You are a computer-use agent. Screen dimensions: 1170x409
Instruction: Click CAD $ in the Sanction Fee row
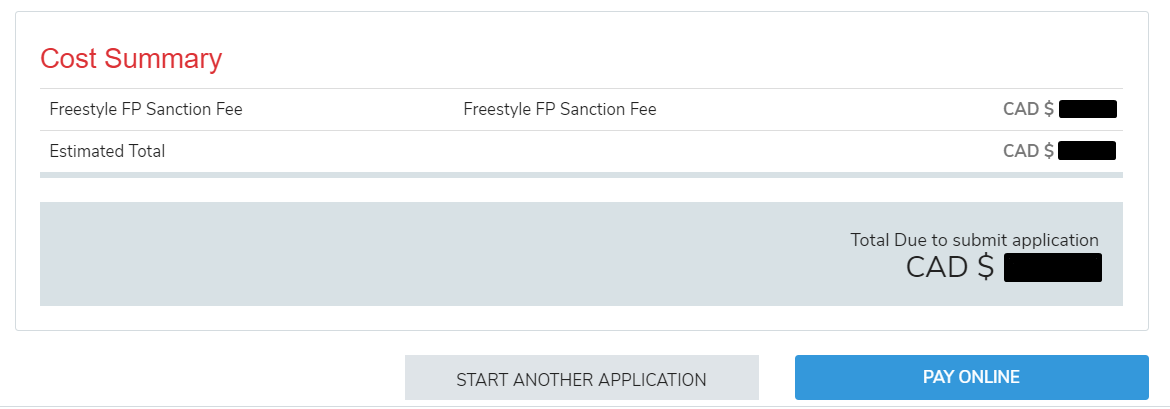[x=1028, y=109]
